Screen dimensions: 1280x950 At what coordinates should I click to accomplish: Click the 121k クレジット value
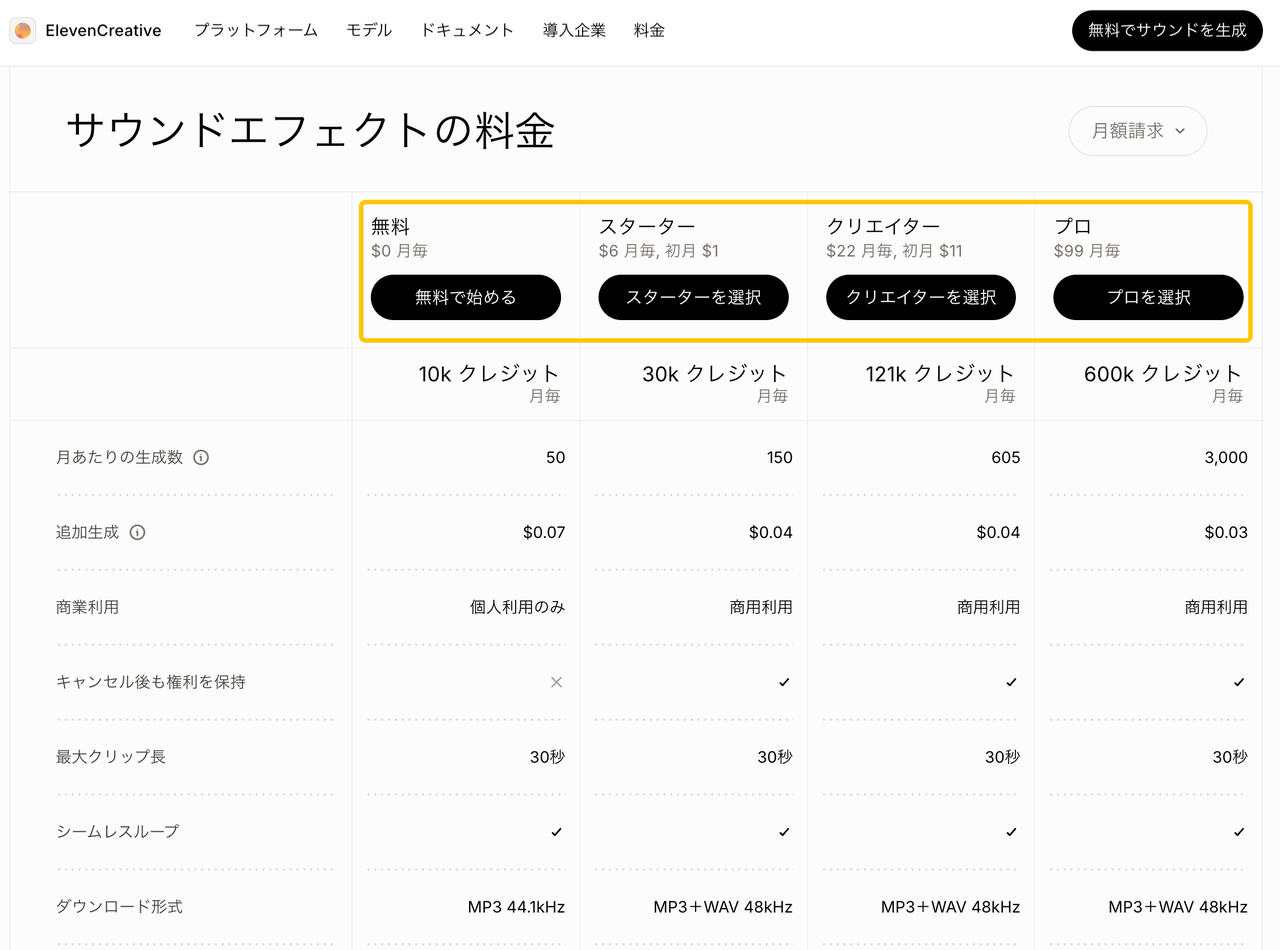[x=940, y=374]
